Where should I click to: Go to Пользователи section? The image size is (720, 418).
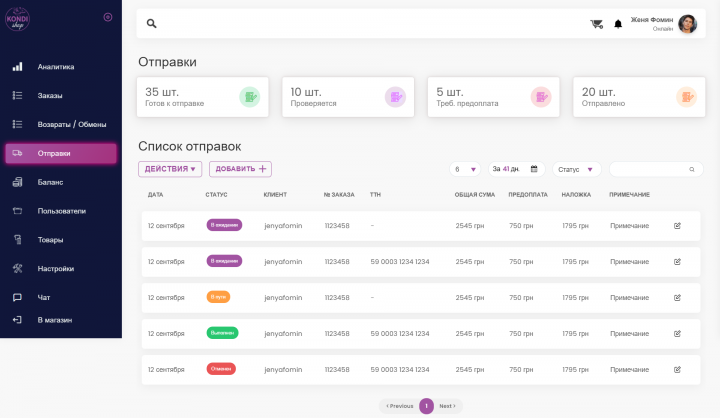(61, 211)
